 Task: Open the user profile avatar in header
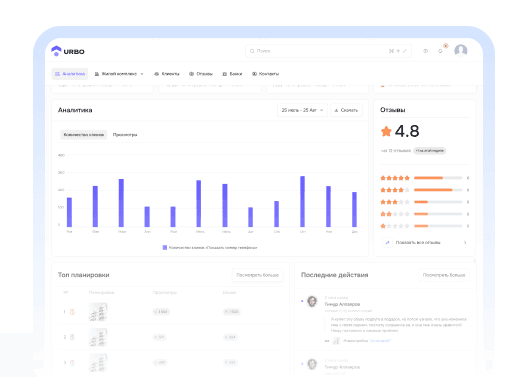tap(461, 51)
